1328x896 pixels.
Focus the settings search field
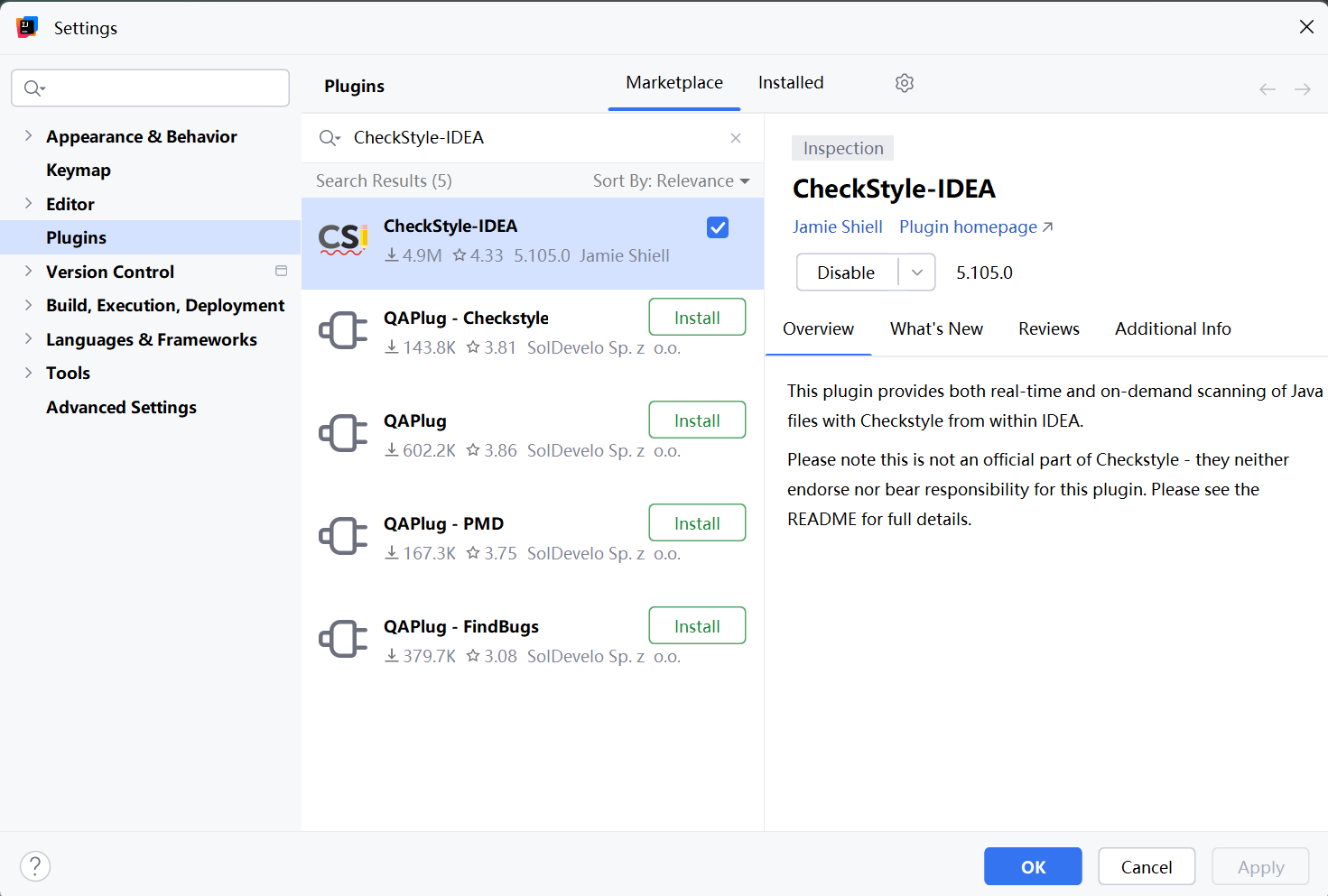click(x=150, y=88)
